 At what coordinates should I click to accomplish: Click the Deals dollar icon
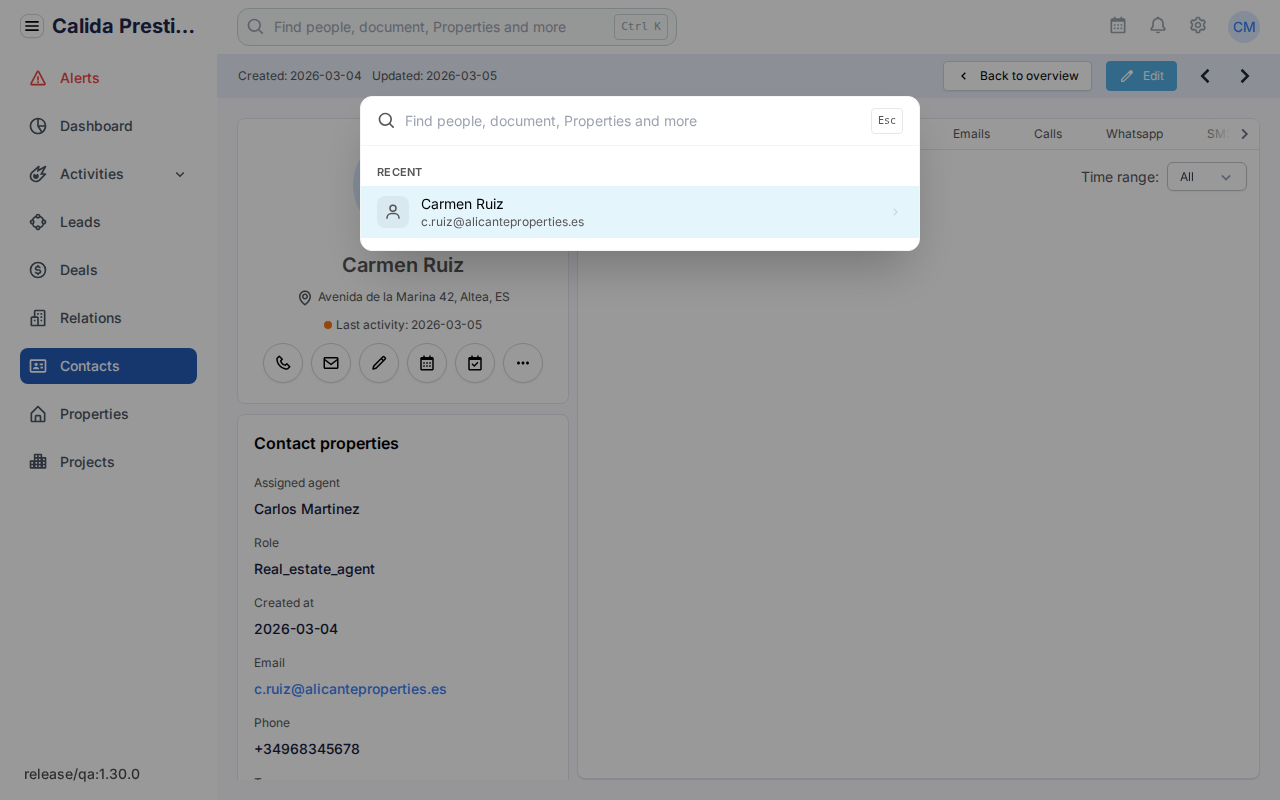pos(38,270)
